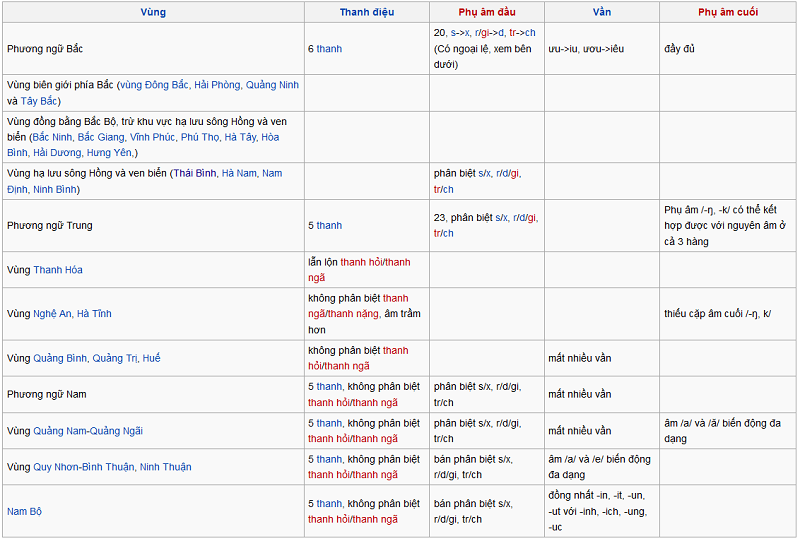Select 'mất nhiều vần' in Quảng Bình row
Viewport: 800px width, 541px height.
click(580, 358)
